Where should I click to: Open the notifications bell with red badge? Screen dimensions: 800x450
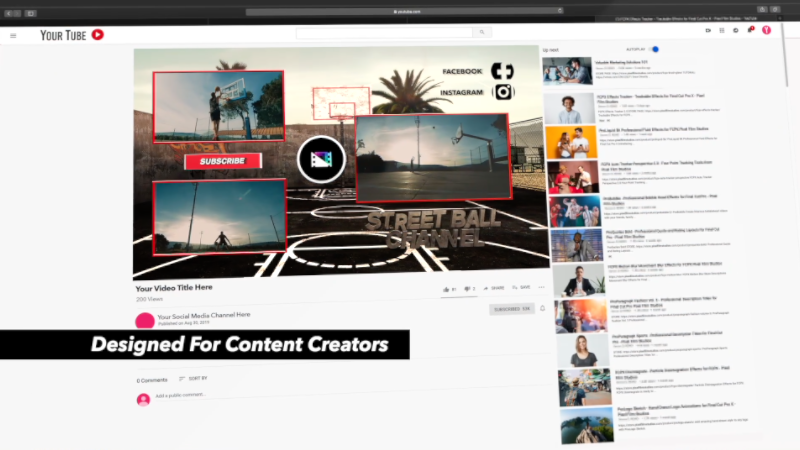coord(751,30)
